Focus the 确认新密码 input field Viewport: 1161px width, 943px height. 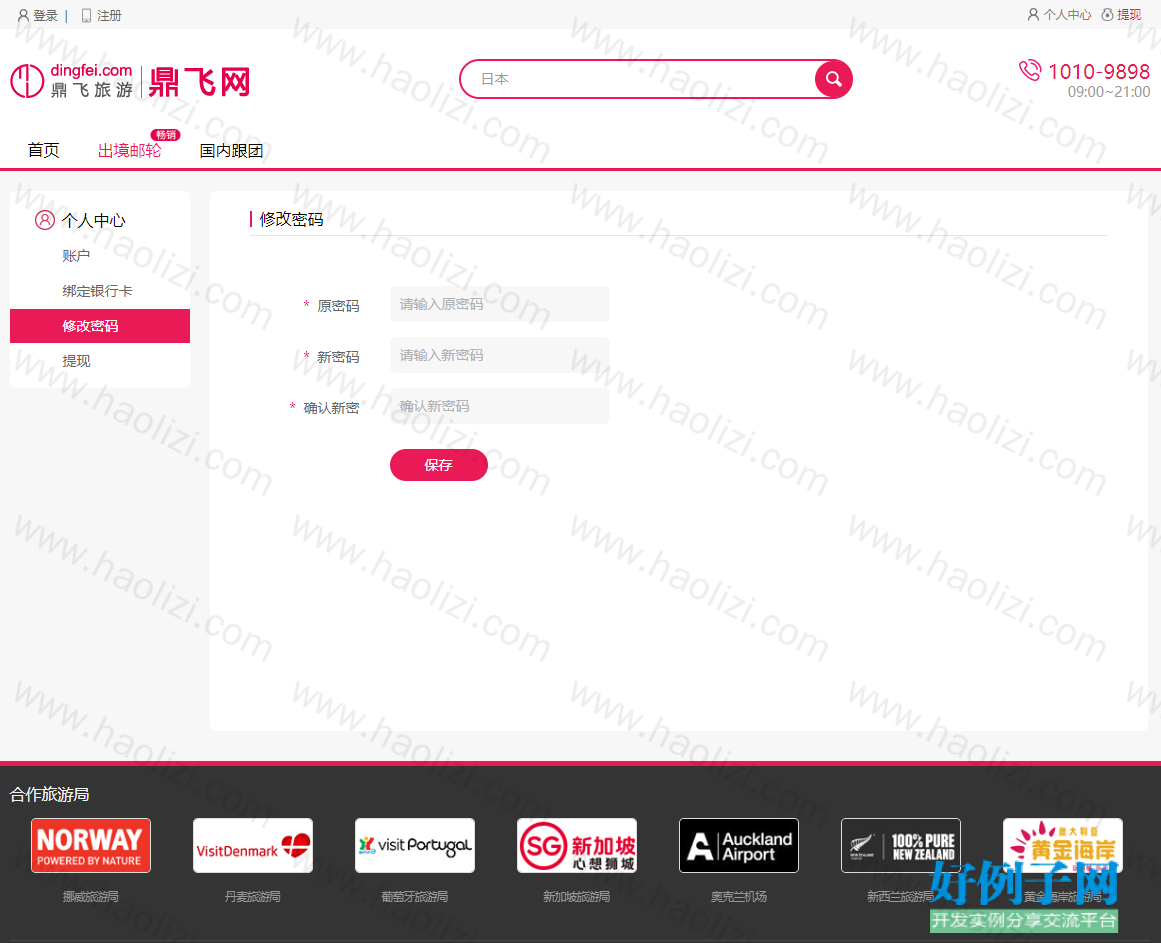pyautogui.click(x=500, y=406)
